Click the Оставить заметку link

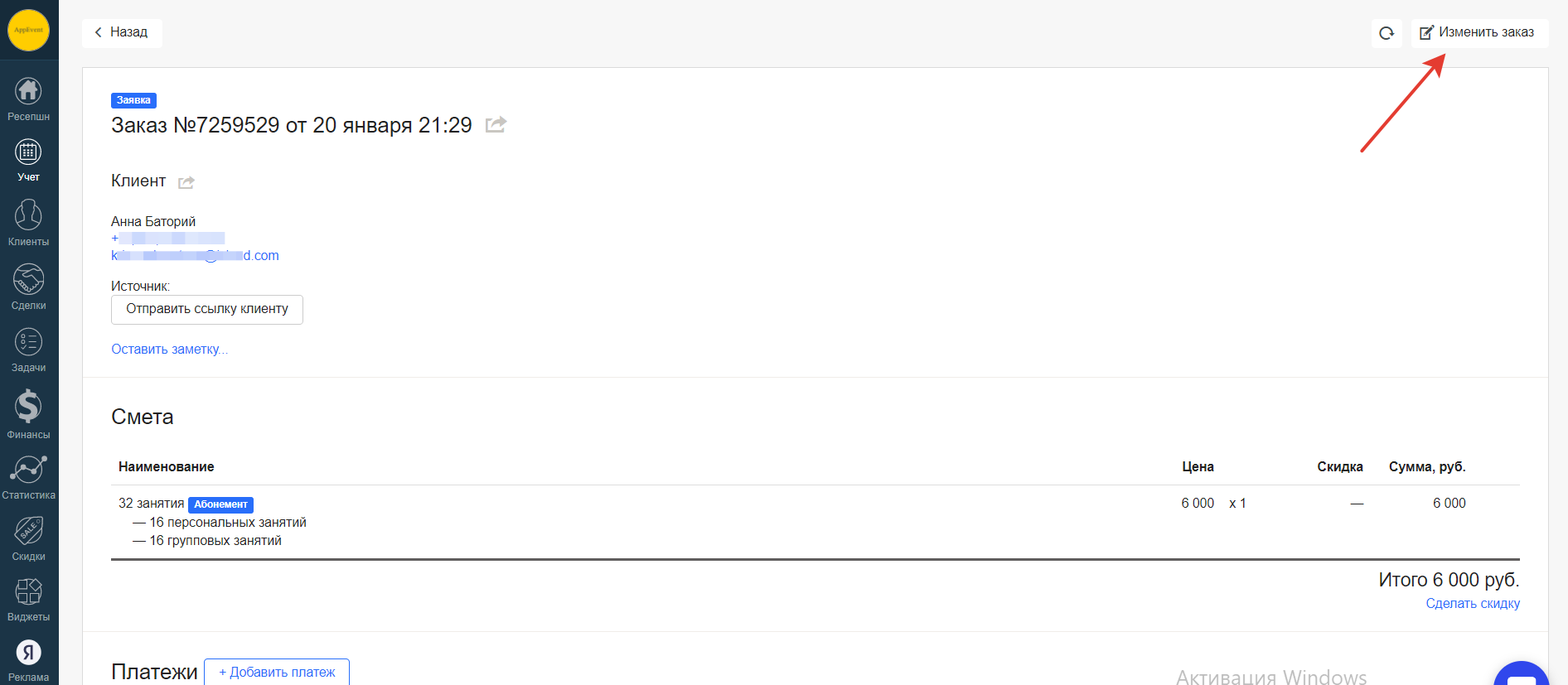coord(169,350)
